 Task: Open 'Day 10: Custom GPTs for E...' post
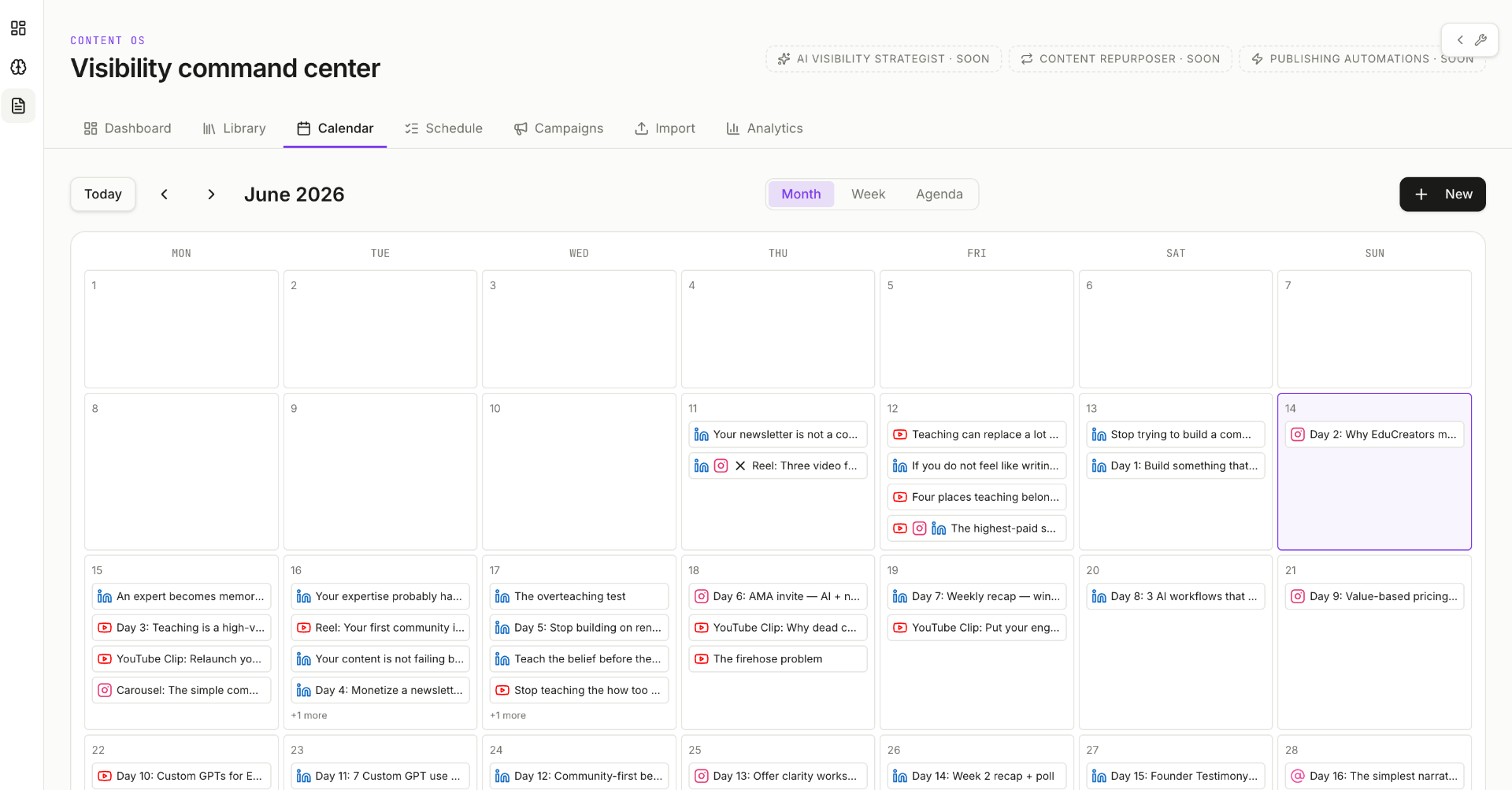click(x=181, y=776)
